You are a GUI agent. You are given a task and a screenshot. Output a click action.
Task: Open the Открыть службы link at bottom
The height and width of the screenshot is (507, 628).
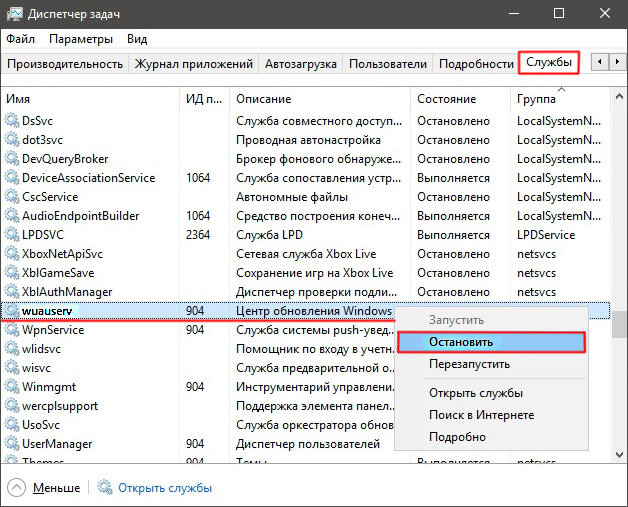point(165,488)
